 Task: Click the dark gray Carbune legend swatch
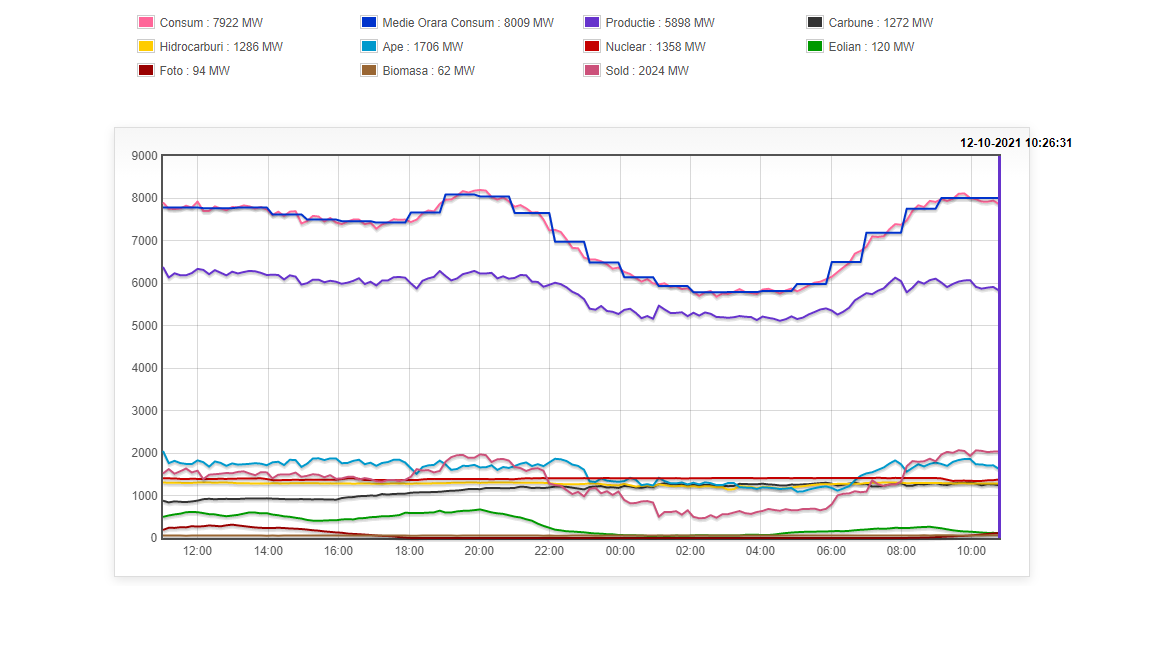pyautogui.click(x=814, y=23)
